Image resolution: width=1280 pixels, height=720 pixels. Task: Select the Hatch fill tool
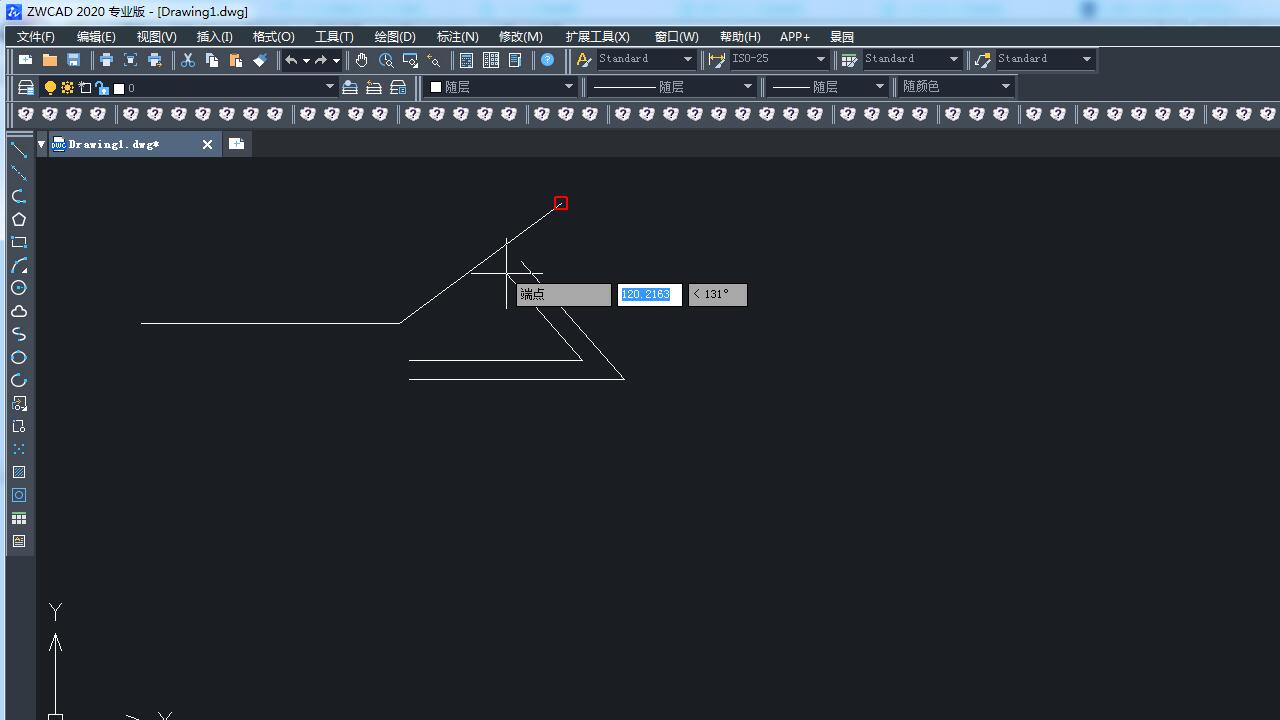pos(19,472)
